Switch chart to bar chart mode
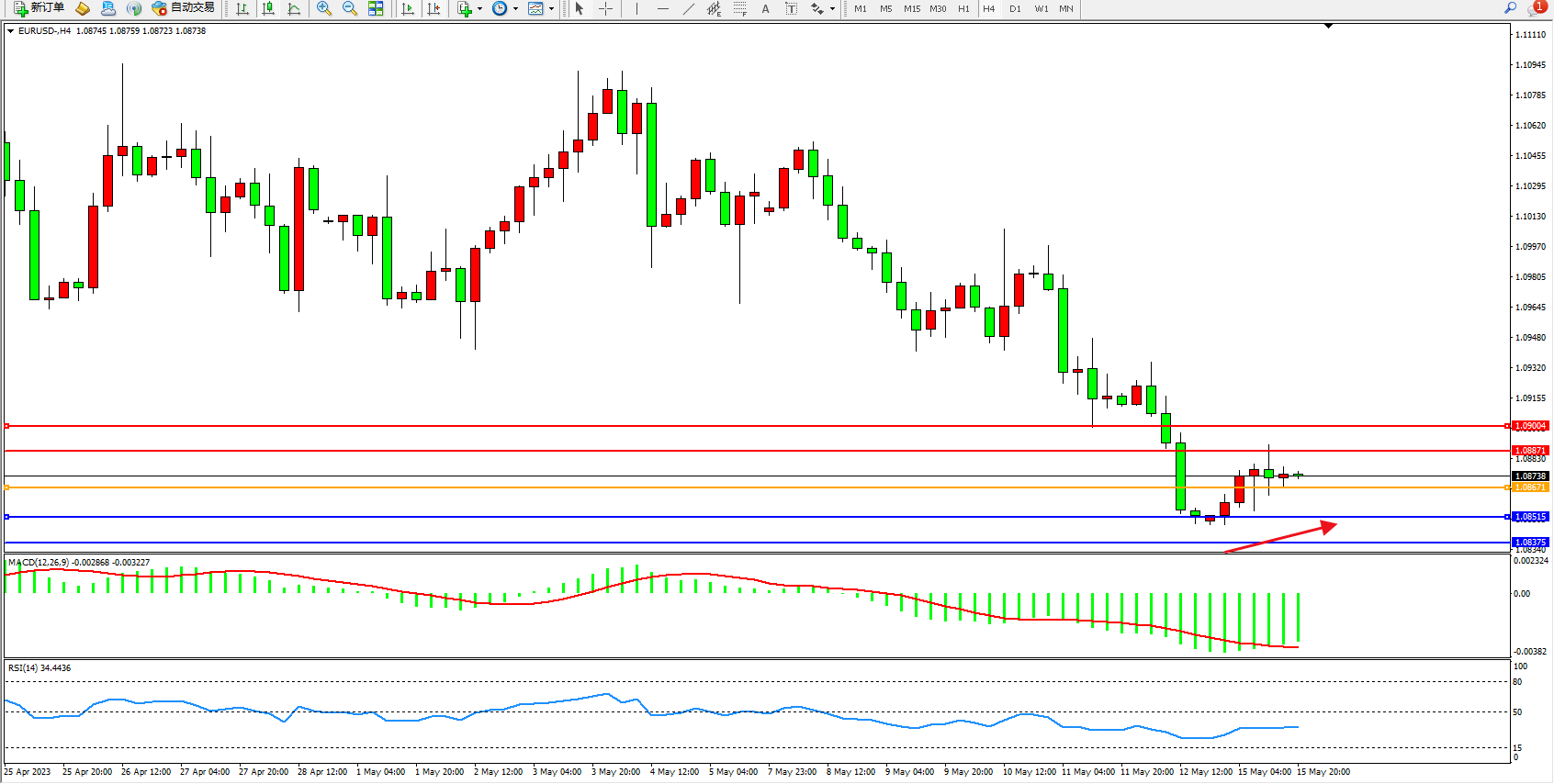 [242, 8]
